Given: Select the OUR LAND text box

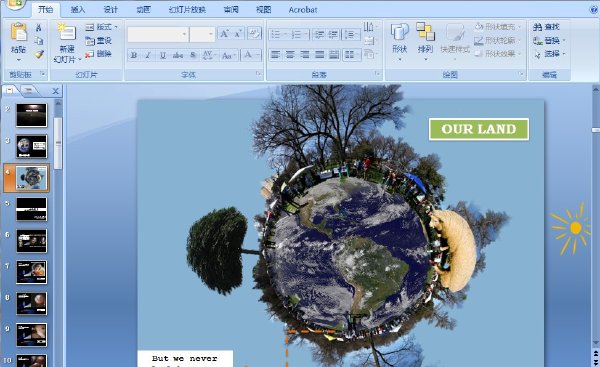Looking at the screenshot, I should click(x=479, y=129).
